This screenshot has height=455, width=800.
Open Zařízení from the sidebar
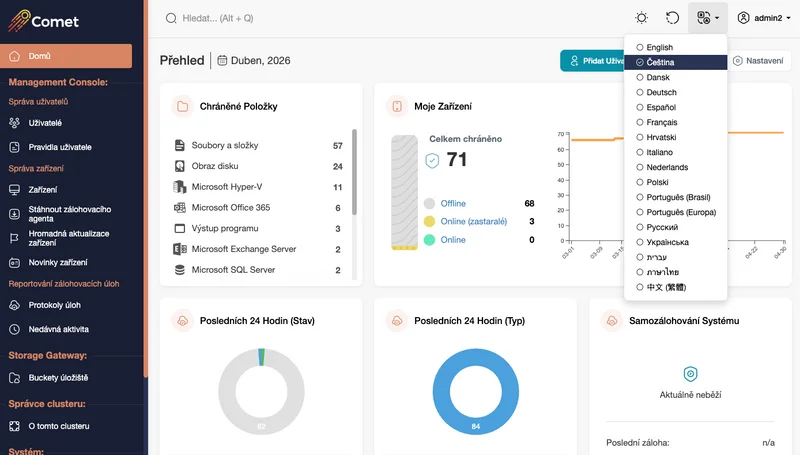point(42,189)
